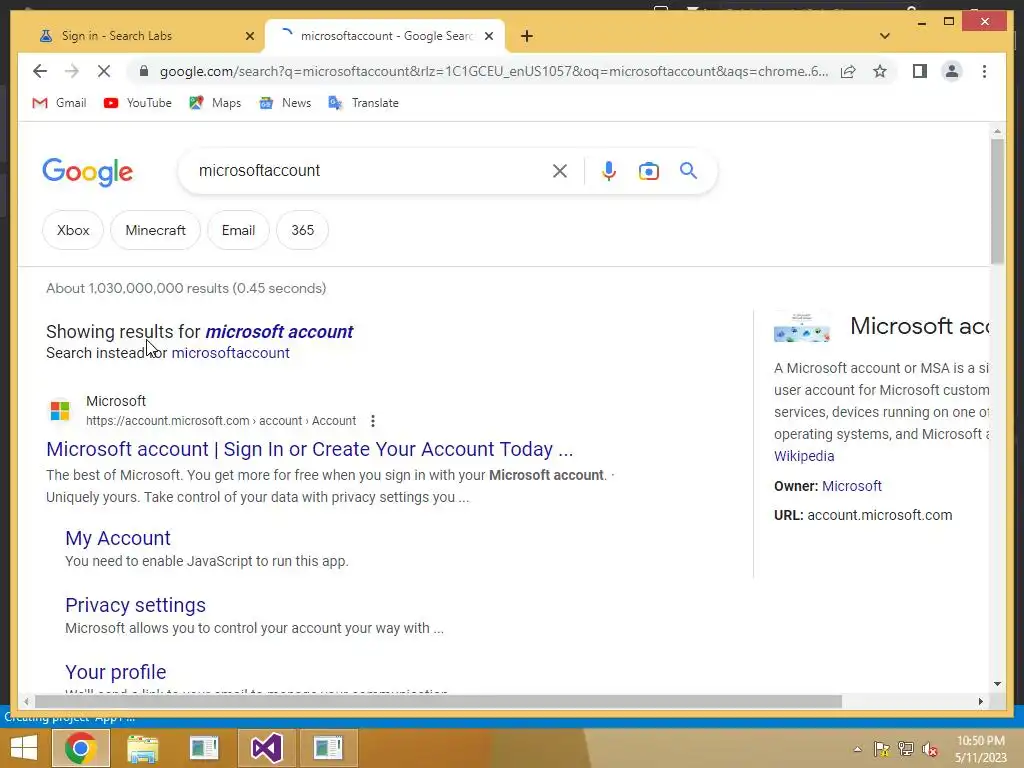This screenshot has height=768, width=1024.
Task: Open Visual Studio from the taskbar
Action: coord(266,748)
